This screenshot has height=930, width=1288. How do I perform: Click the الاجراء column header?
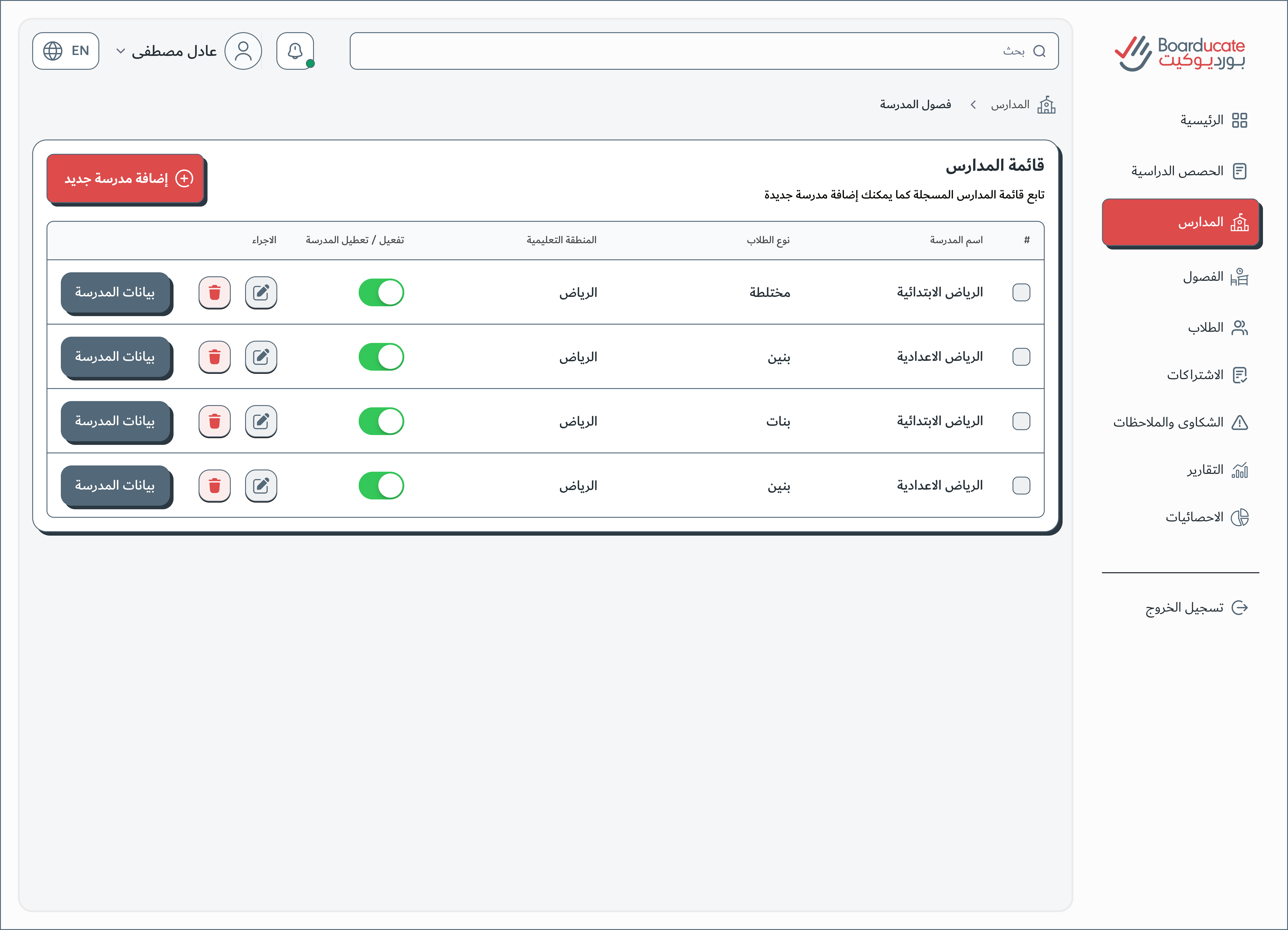(264, 240)
